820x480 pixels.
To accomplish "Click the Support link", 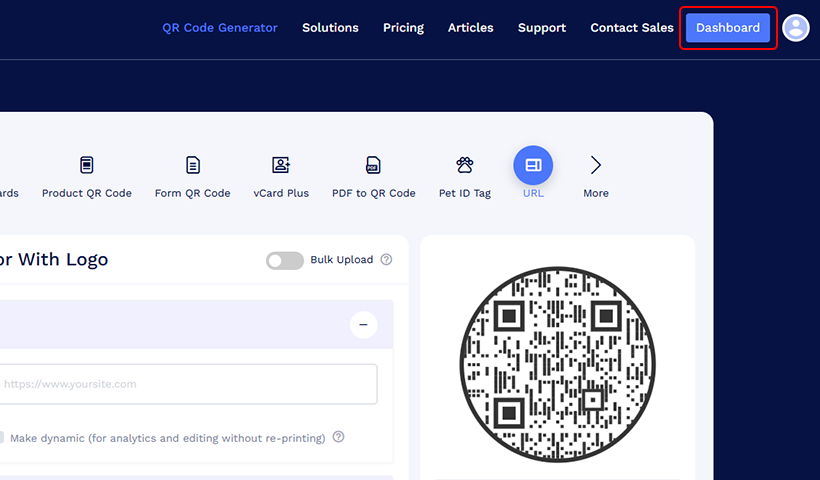I will coord(542,28).
